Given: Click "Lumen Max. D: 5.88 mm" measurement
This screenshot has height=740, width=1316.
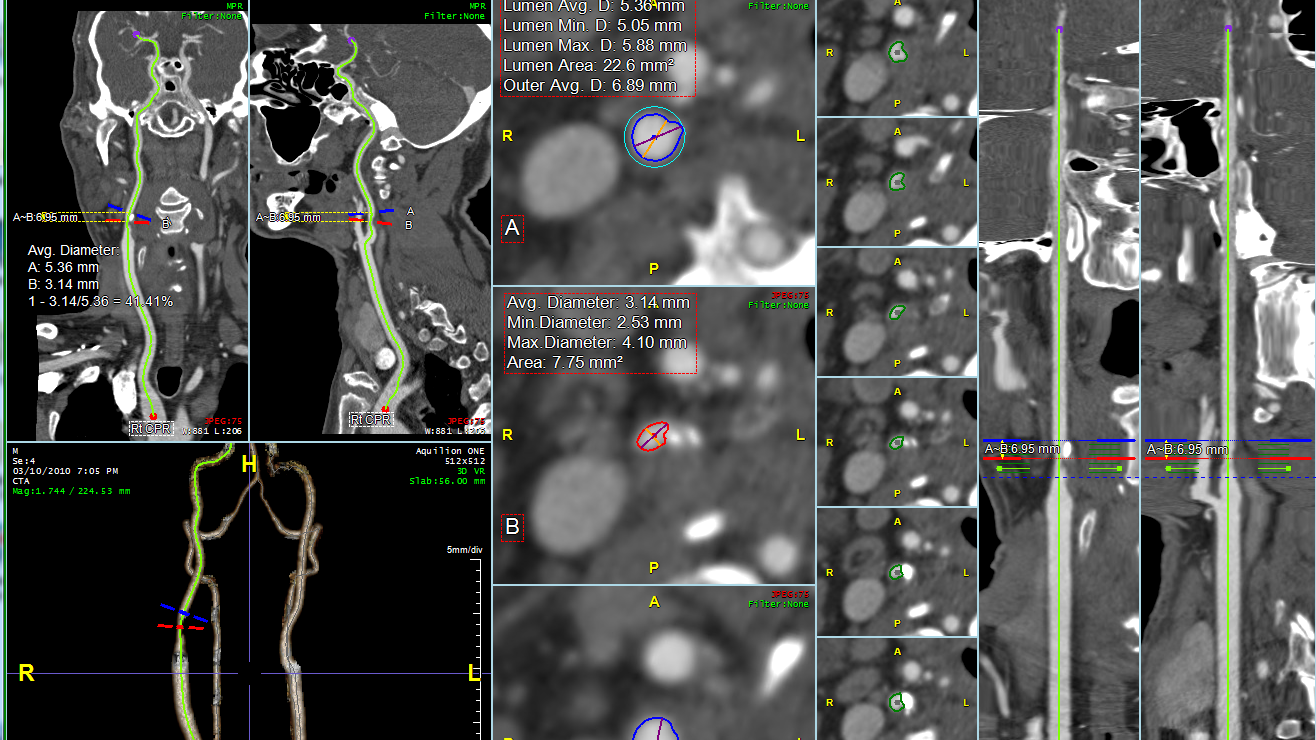Looking at the screenshot, I should pos(595,45).
